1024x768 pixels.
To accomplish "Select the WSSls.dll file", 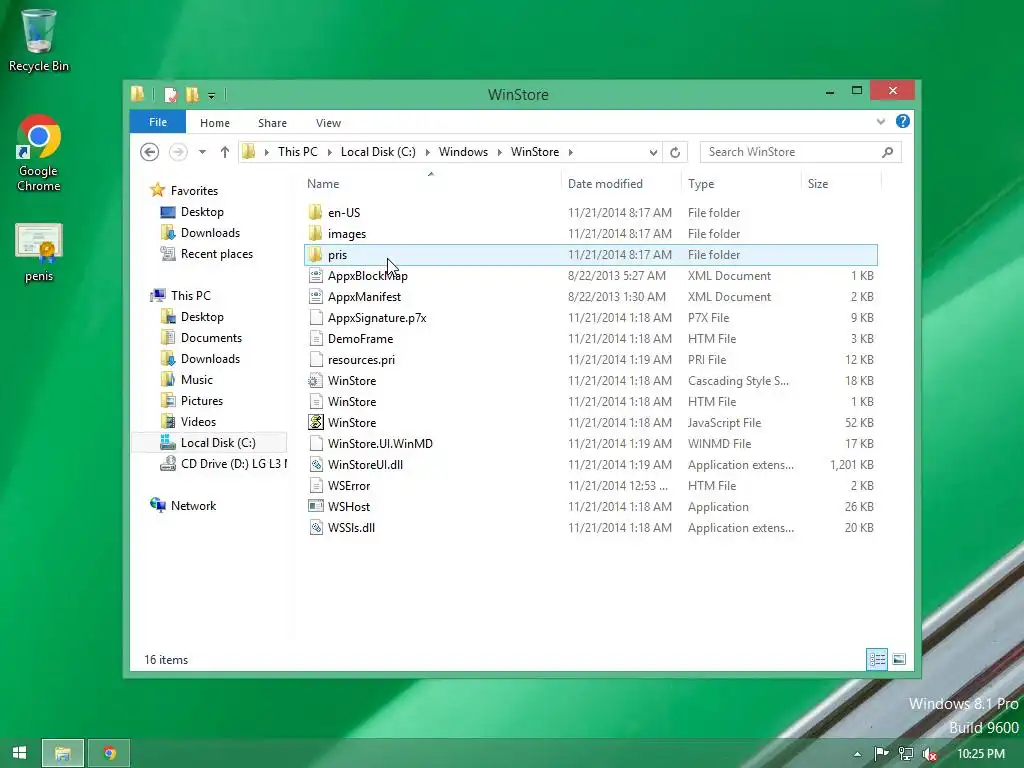I will pyautogui.click(x=590, y=528).
